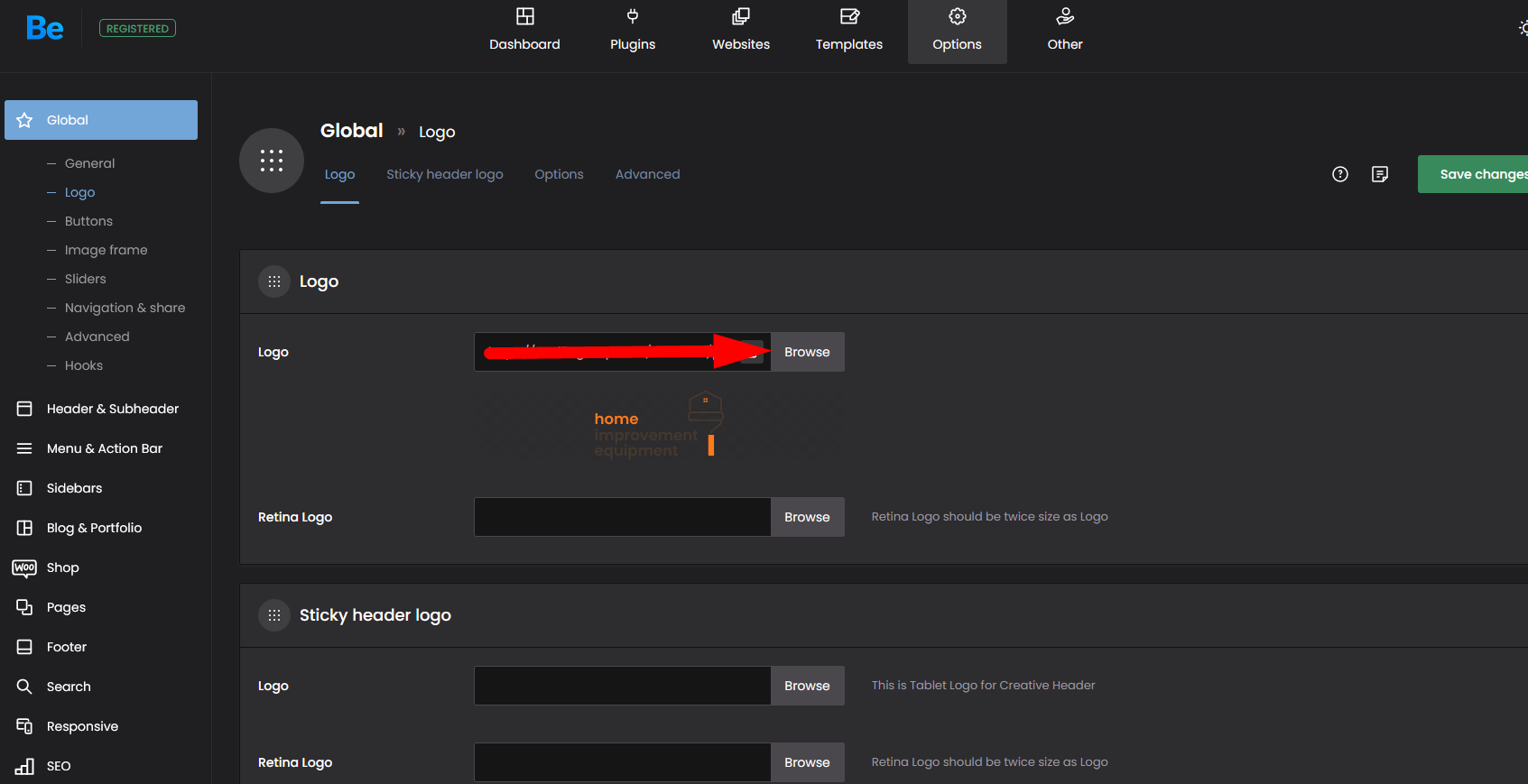The height and width of the screenshot is (784, 1528).
Task: Click grid icon beside Logo section title
Action: 274,281
